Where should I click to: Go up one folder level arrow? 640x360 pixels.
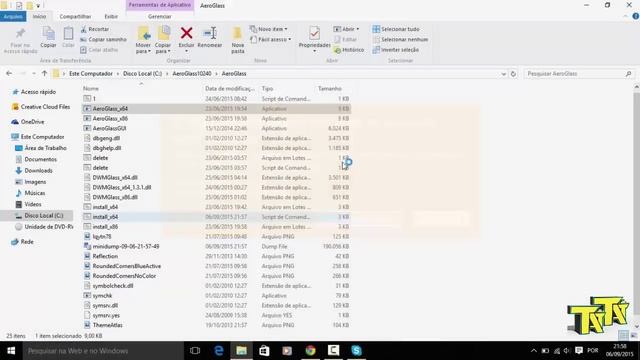pyautogui.click(x=44, y=73)
